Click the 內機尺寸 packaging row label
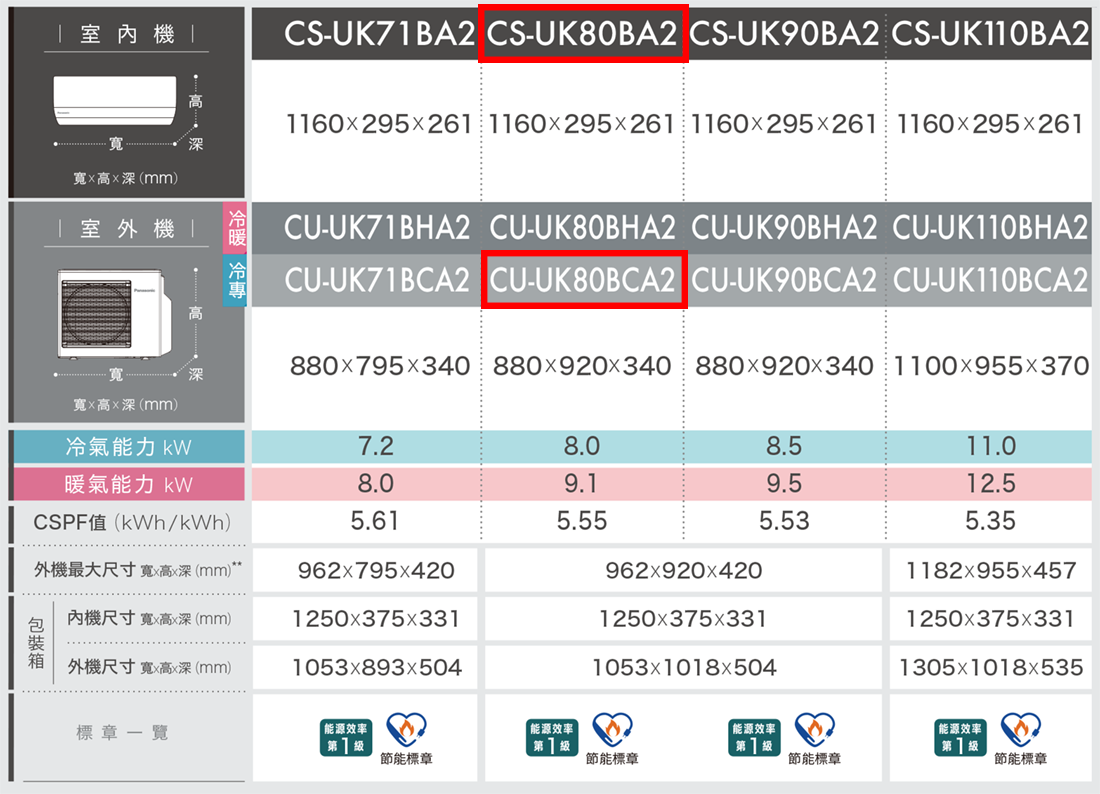The width and height of the screenshot is (1100, 794). tap(149, 619)
